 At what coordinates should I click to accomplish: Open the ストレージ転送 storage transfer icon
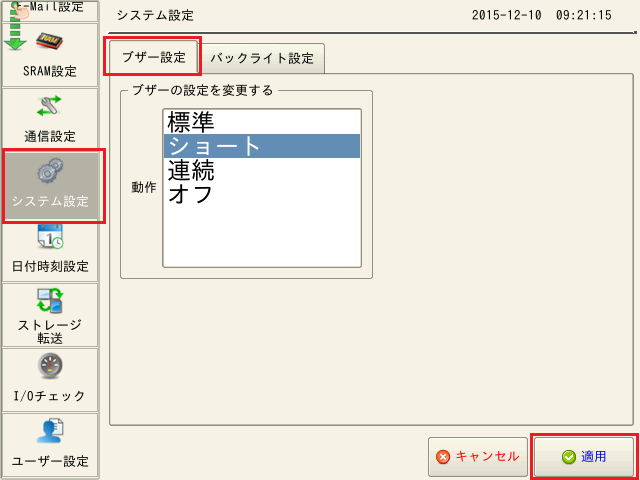click(50, 300)
